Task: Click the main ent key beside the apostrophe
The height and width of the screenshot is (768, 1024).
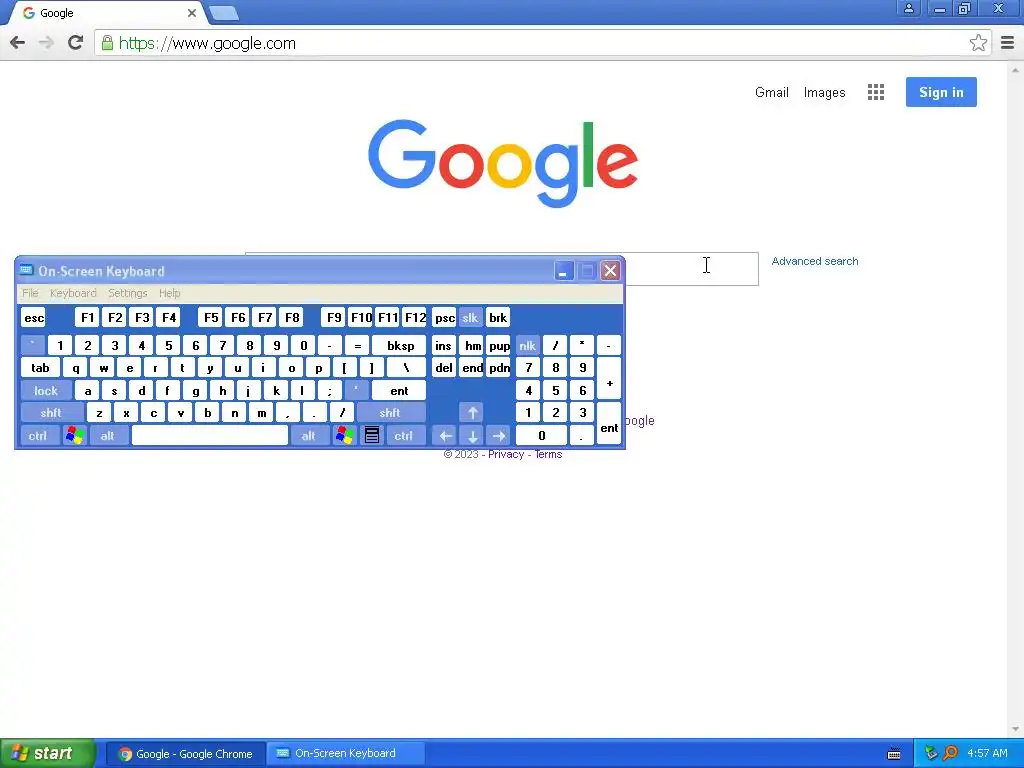Action: (399, 391)
